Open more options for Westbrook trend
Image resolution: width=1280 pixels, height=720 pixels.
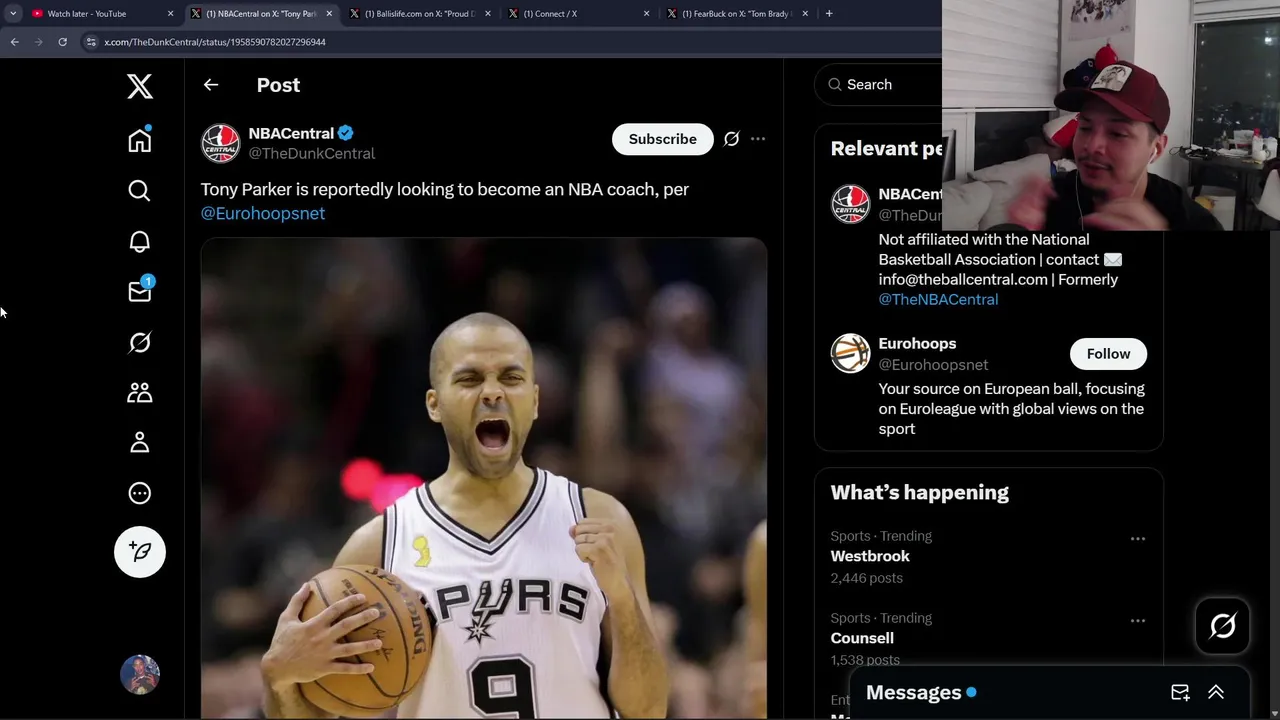click(x=1138, y=538)
